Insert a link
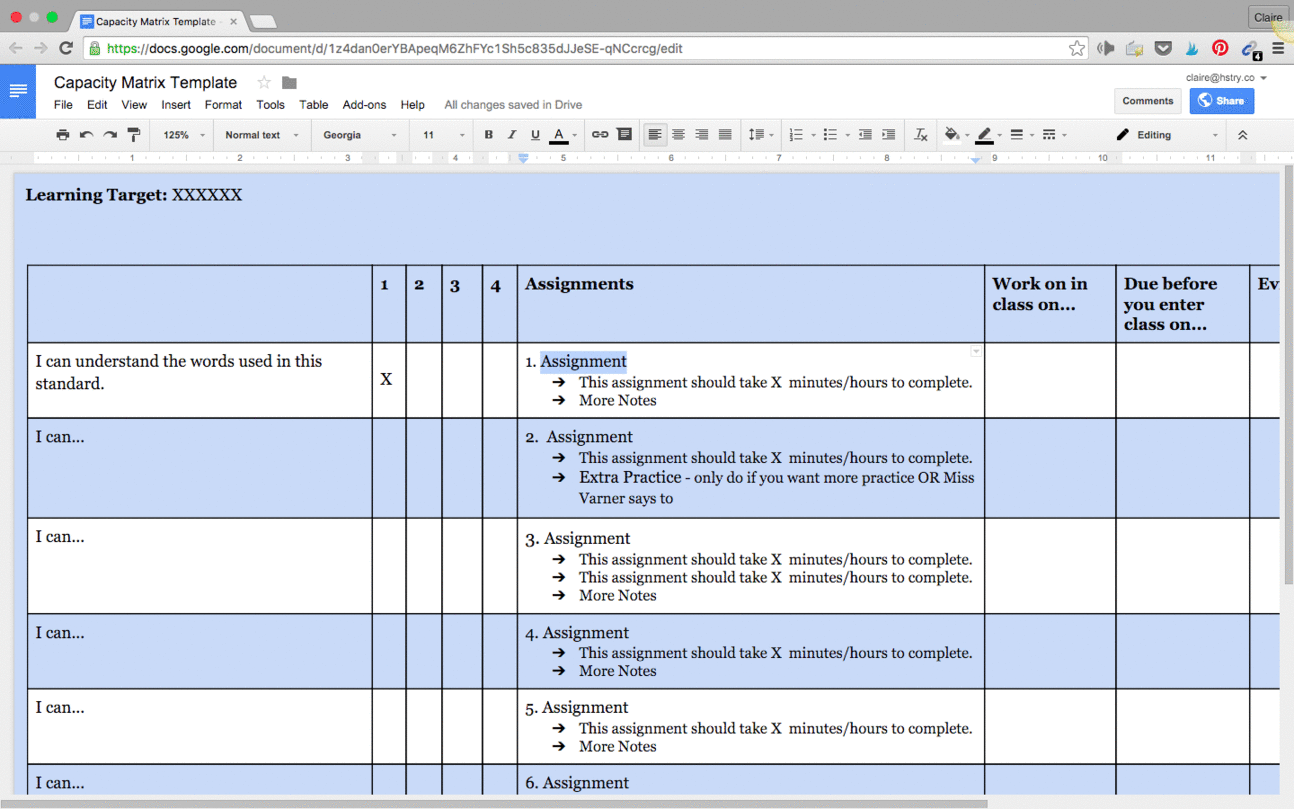 tap(599, 134)
